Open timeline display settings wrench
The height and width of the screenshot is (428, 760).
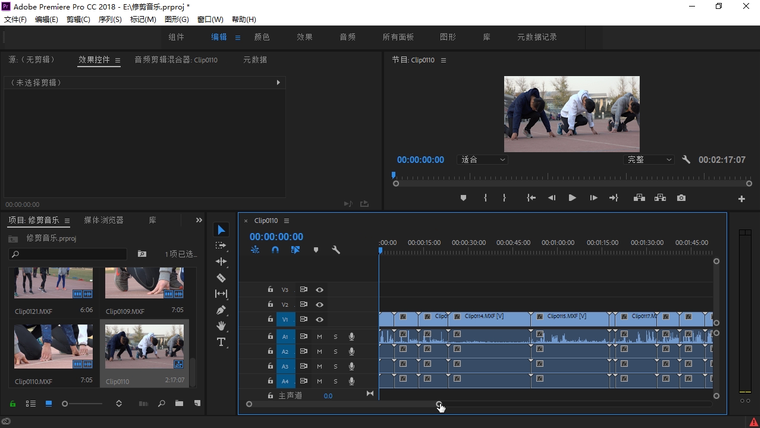[x=336, y=250]
